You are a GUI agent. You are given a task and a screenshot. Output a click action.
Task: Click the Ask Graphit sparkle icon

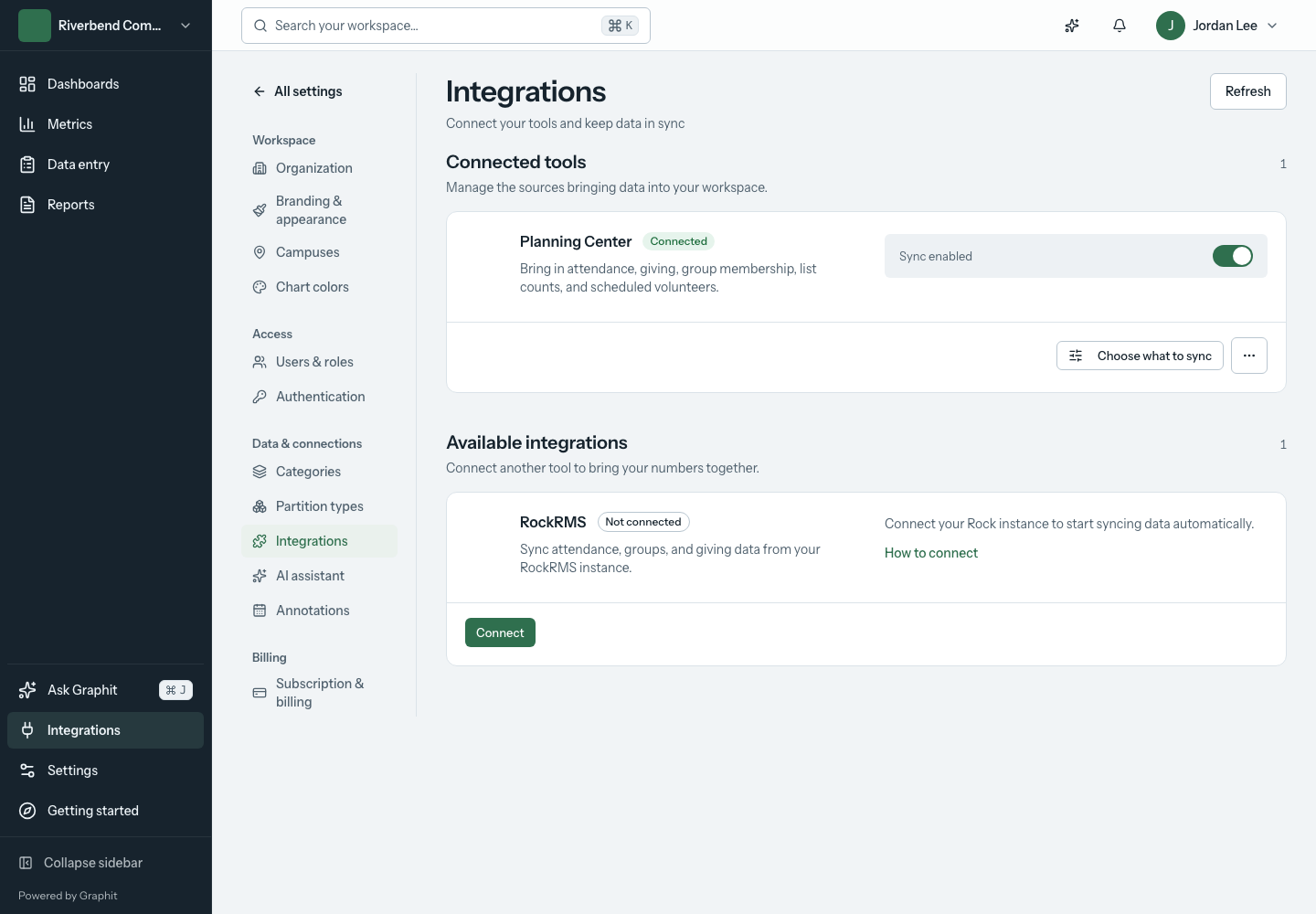tap(27, 690)
